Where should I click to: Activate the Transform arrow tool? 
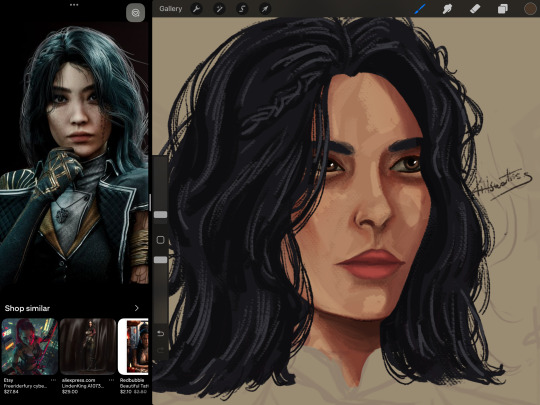click(265, 9)
